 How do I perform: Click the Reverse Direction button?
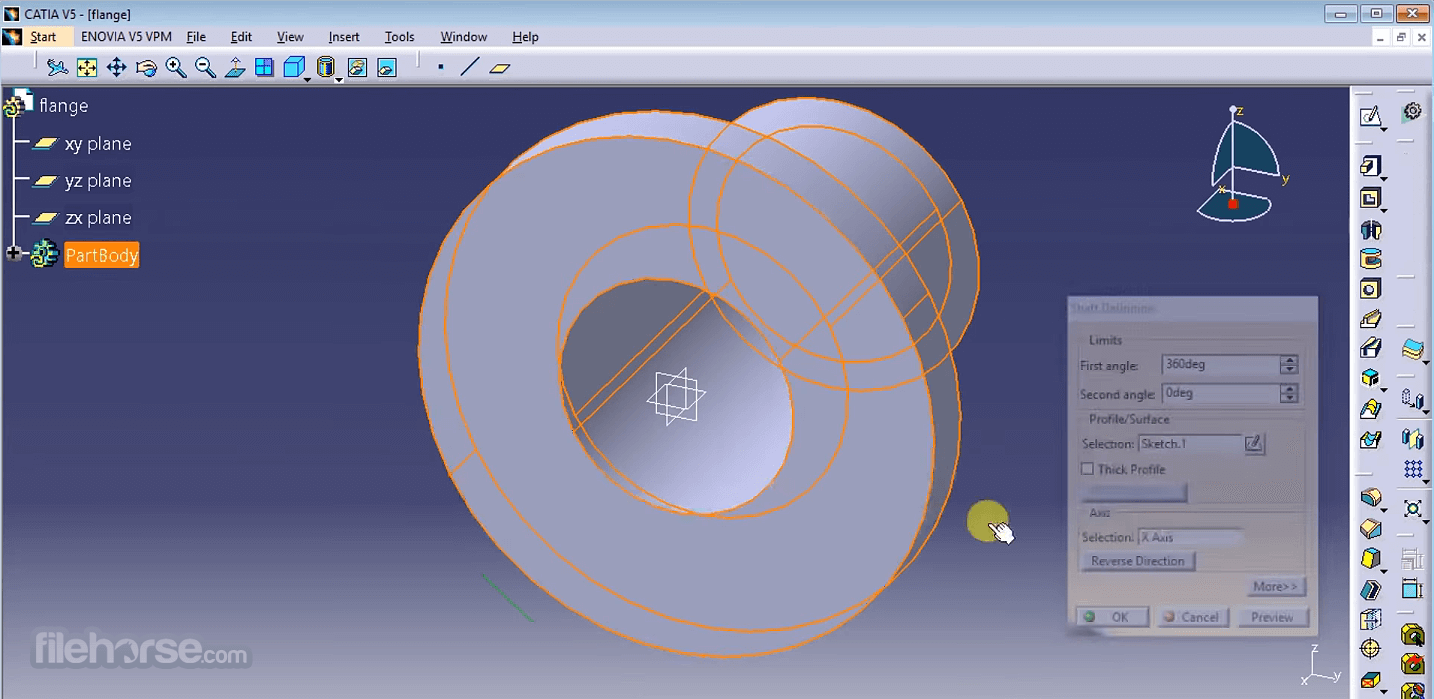[x=1138, y=561]
